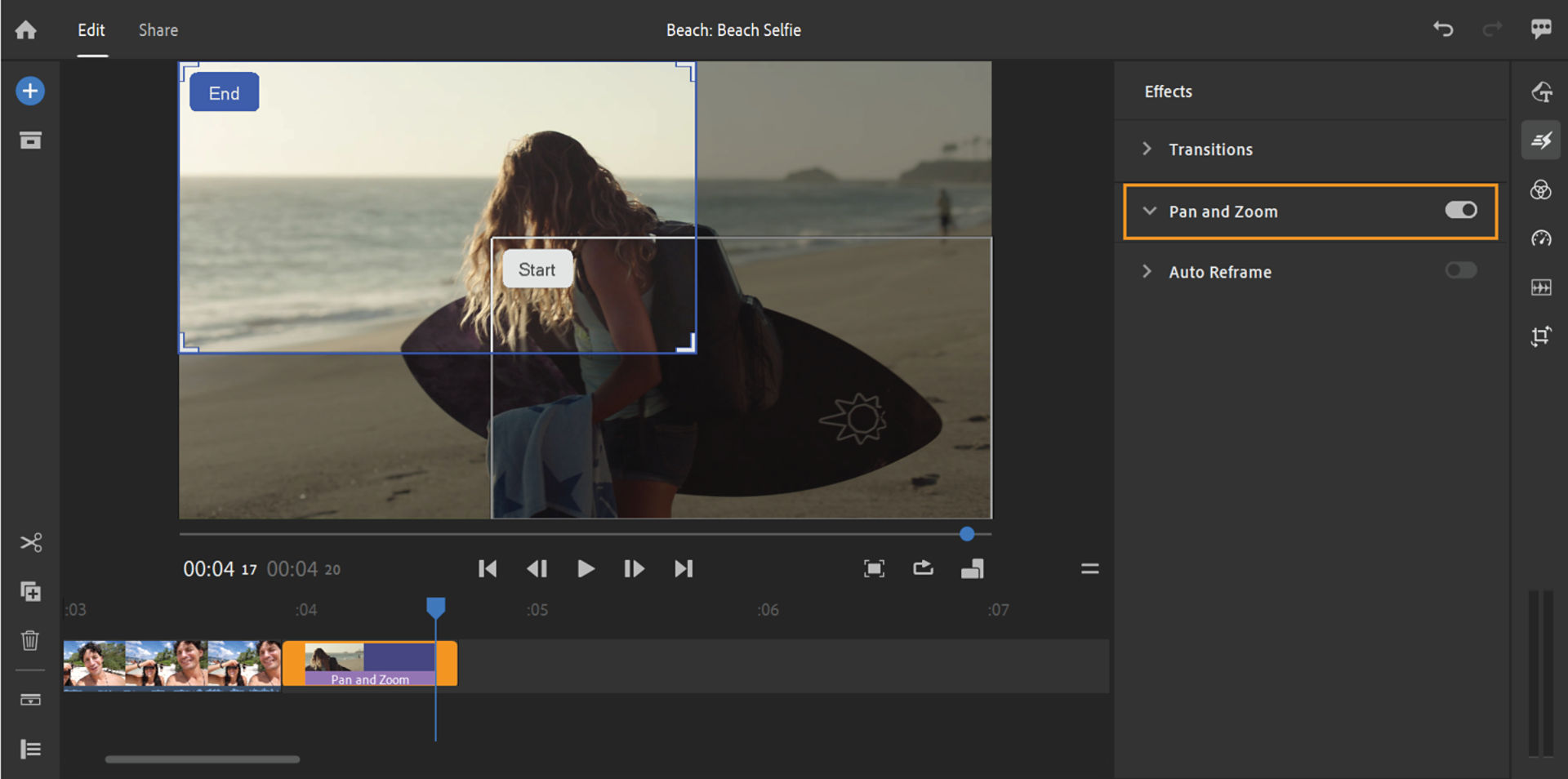Duplicate the selected clip
1568x779 pixels.
[31, 592]
